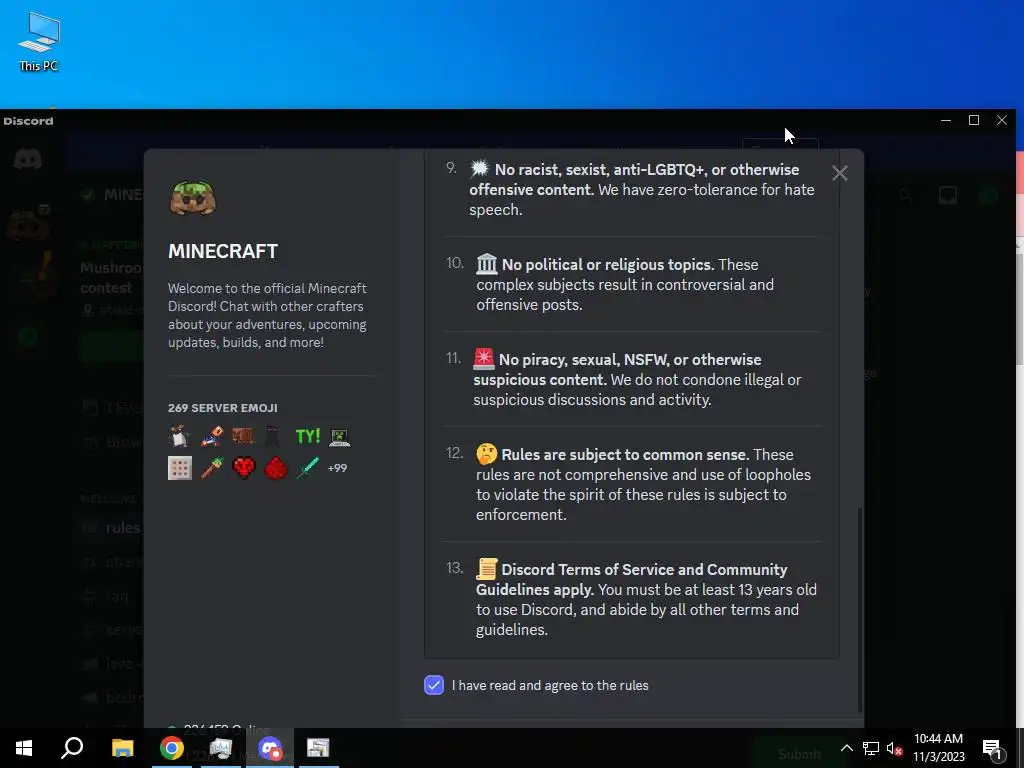Viewport: 1024px width, 768px height.
Task: Click the muted volume tray icon
Action: click(895, 748)
